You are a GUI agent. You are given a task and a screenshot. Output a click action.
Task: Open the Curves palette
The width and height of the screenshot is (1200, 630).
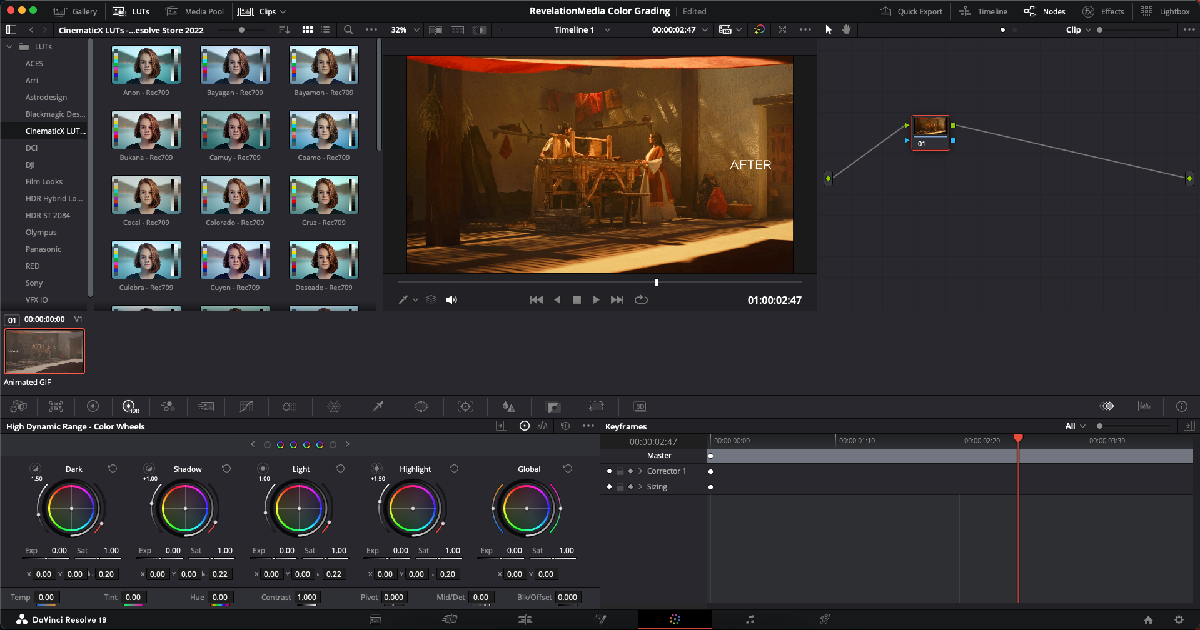(246, 407)
